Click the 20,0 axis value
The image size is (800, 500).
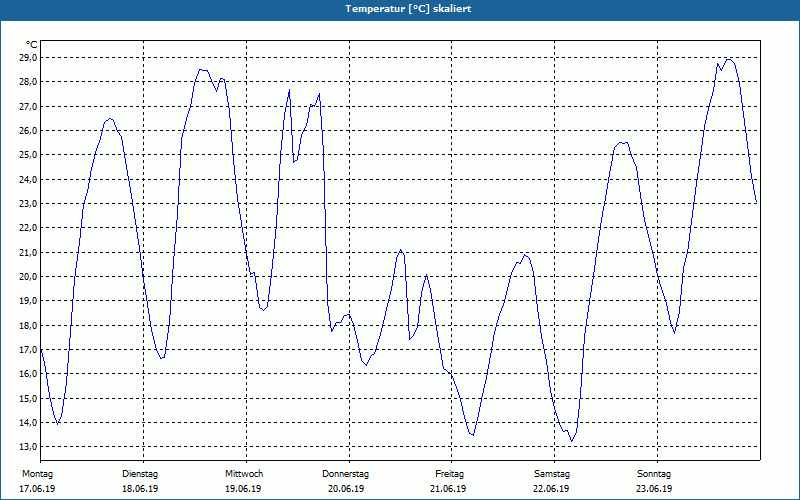[x=28, y=277]
